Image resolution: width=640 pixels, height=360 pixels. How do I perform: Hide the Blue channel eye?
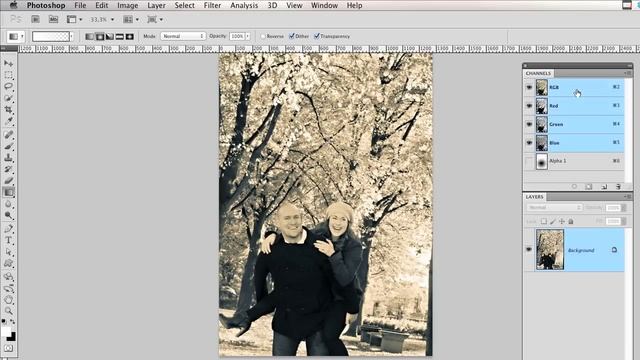529,143
